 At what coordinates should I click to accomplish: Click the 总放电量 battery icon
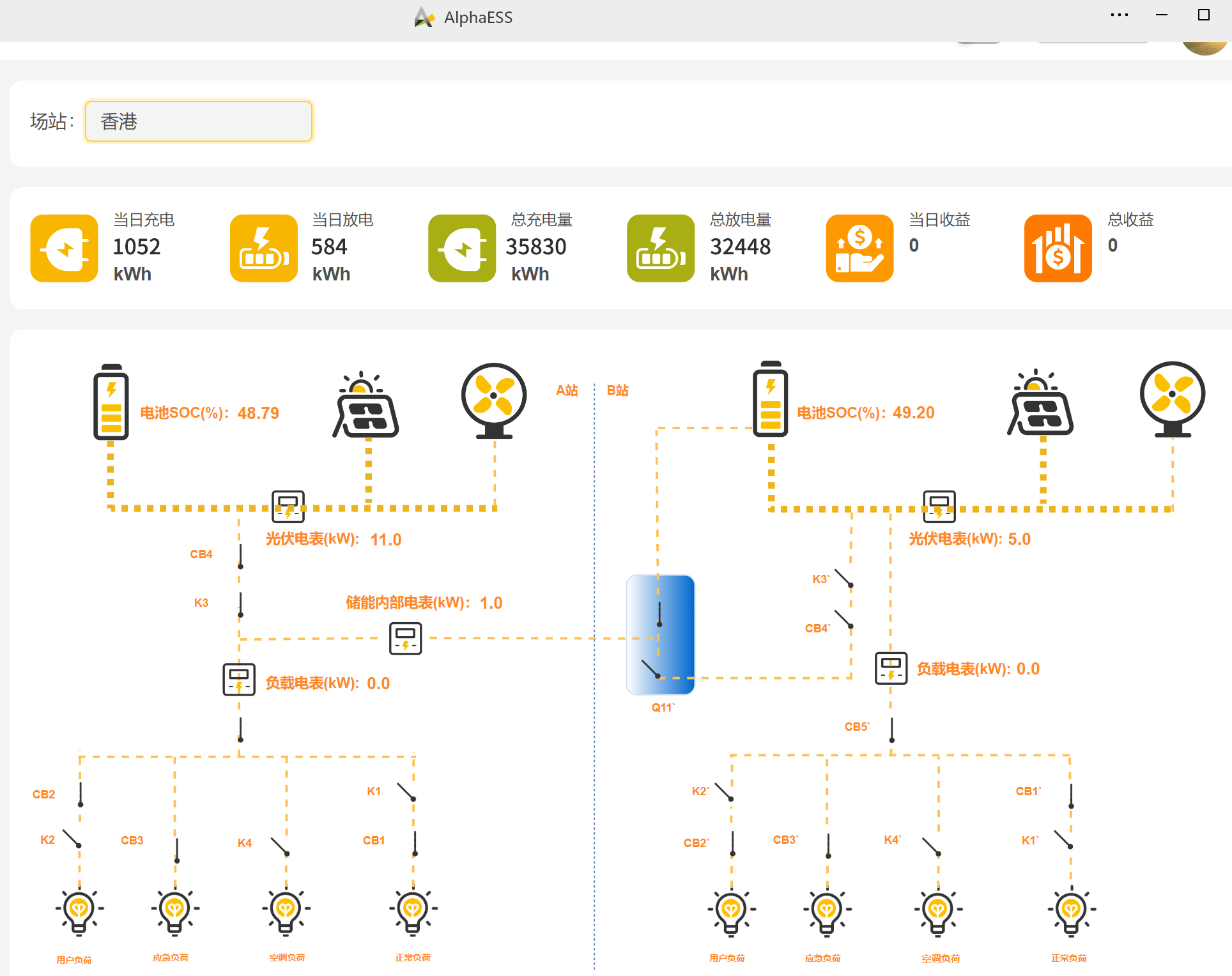(660, 248)
